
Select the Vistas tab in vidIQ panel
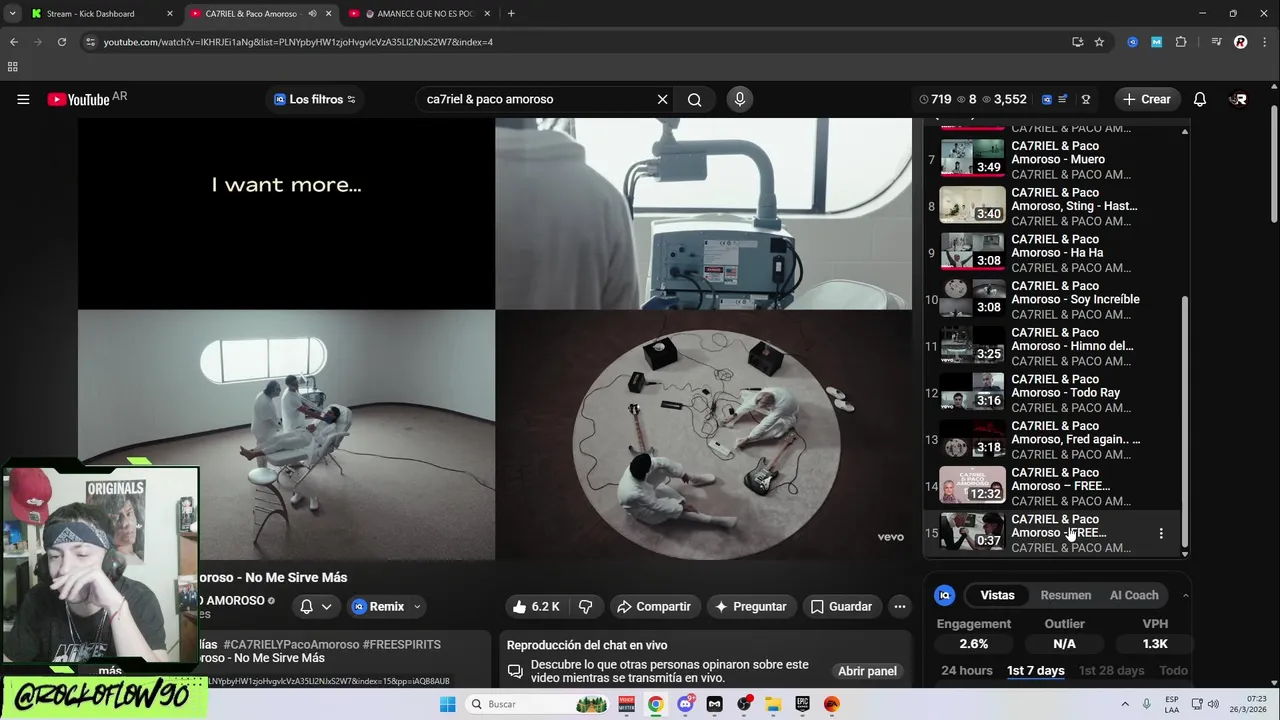click(x=997, y=595)
